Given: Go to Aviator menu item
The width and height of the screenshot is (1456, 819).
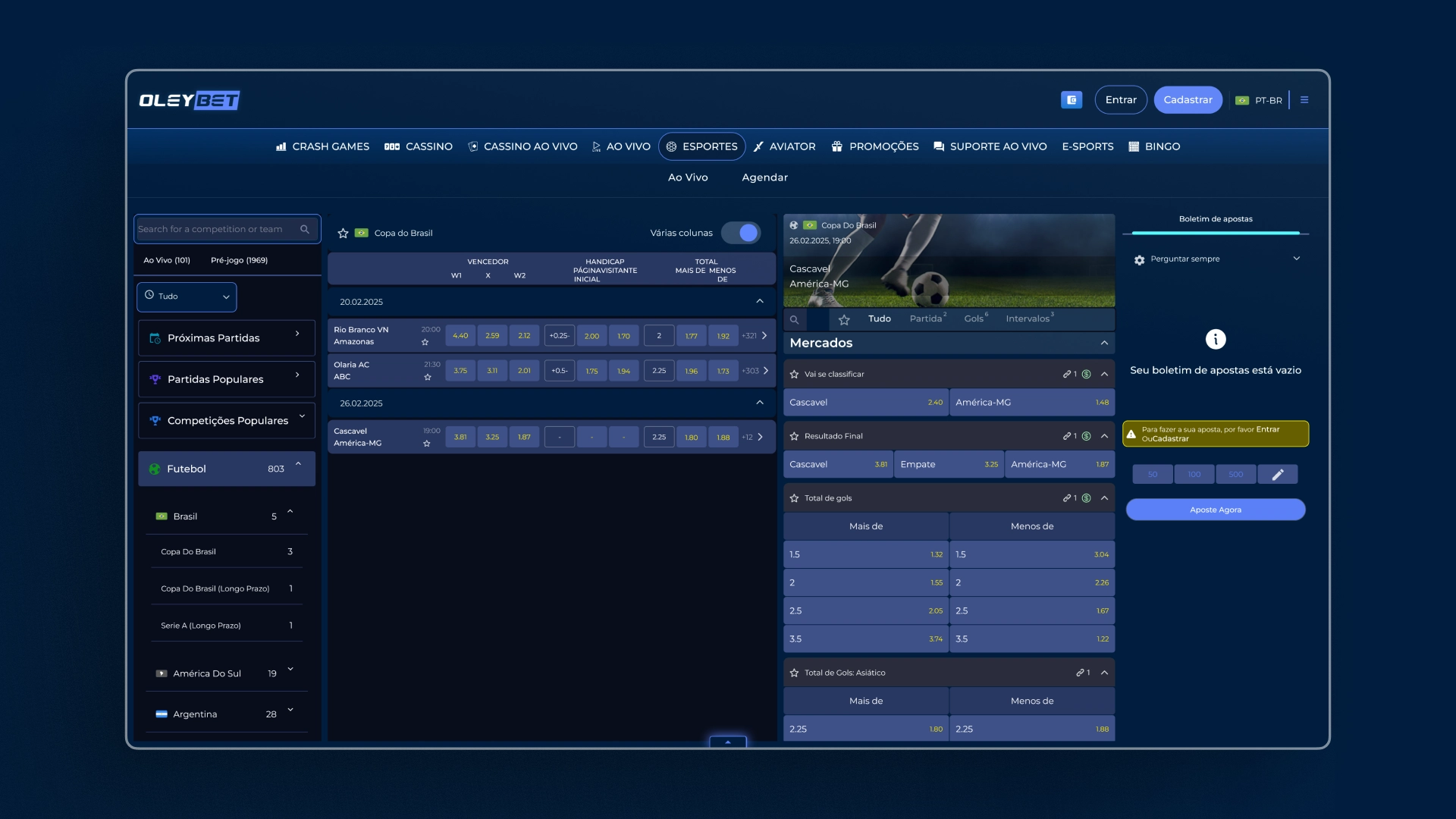Looking at the screenshot, I should pos(784,146).
